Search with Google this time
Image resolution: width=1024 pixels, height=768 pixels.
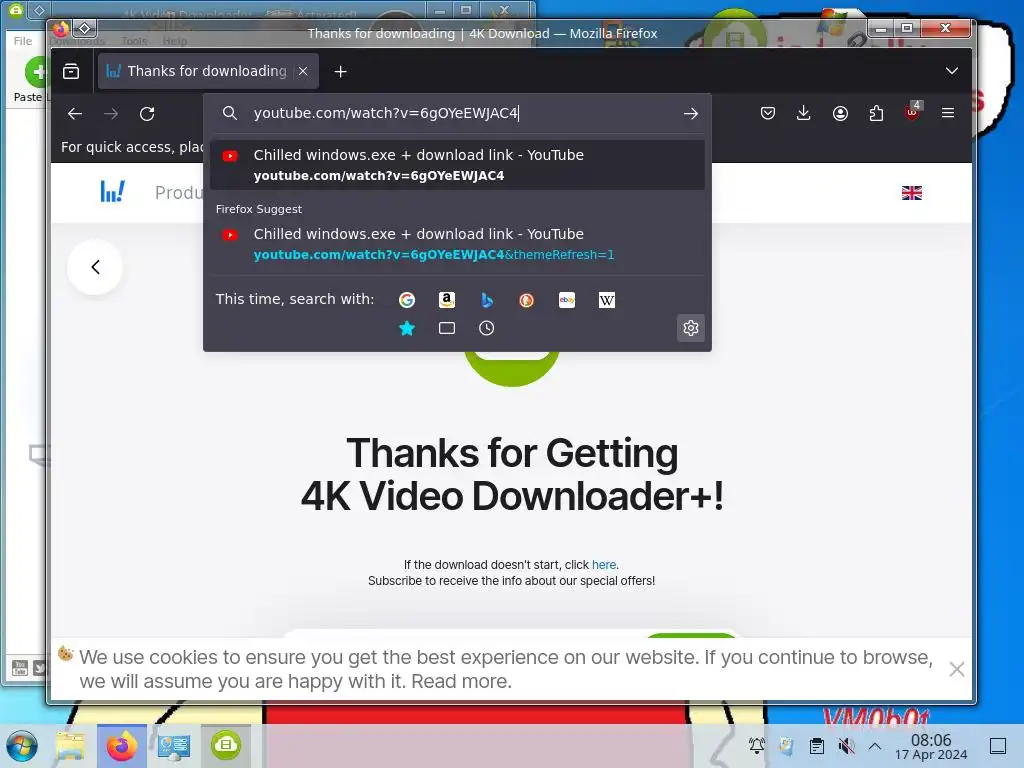407,300
